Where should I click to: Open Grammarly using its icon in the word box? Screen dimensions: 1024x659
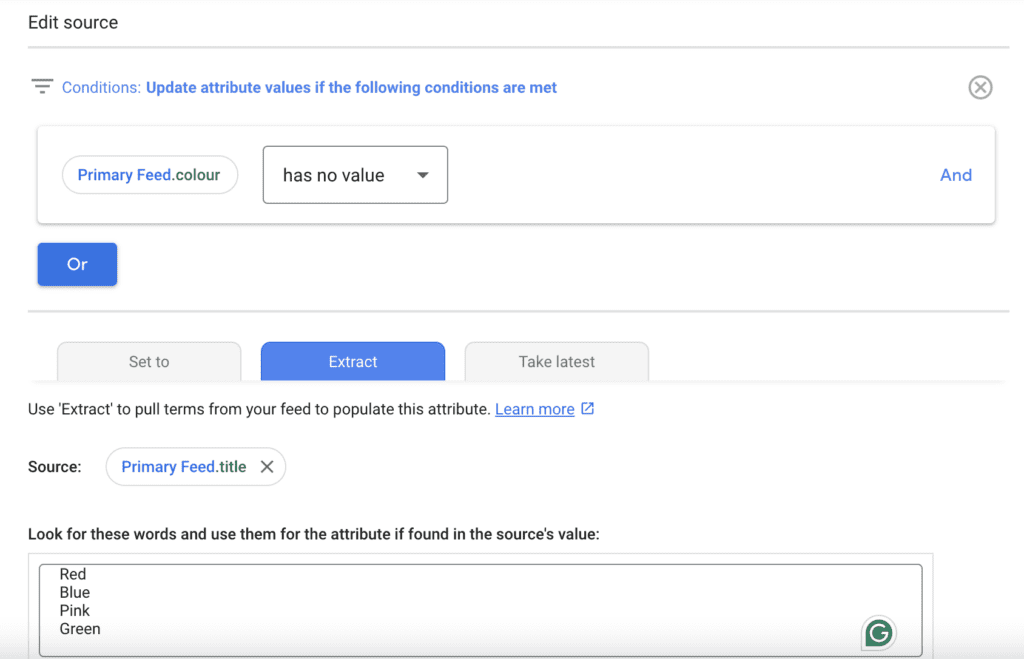(x=877, y=633)
